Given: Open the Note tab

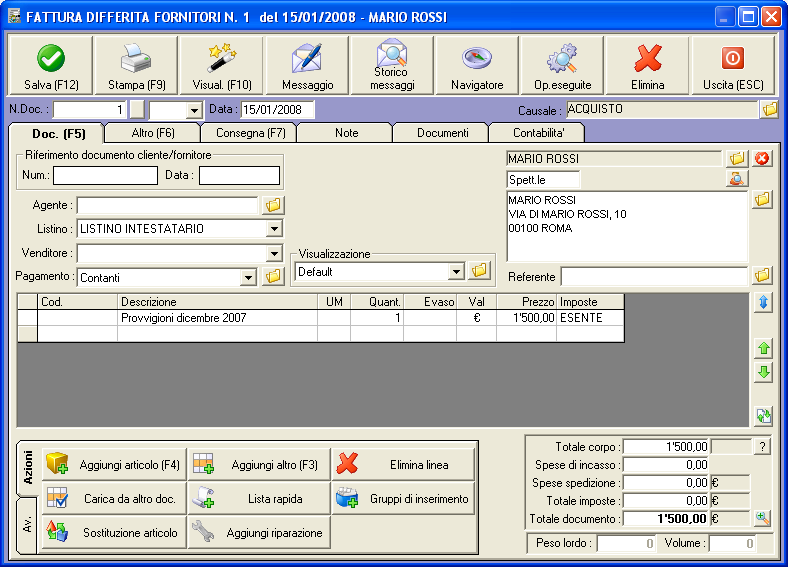Looking at the screenshot, I should [346, 133].
